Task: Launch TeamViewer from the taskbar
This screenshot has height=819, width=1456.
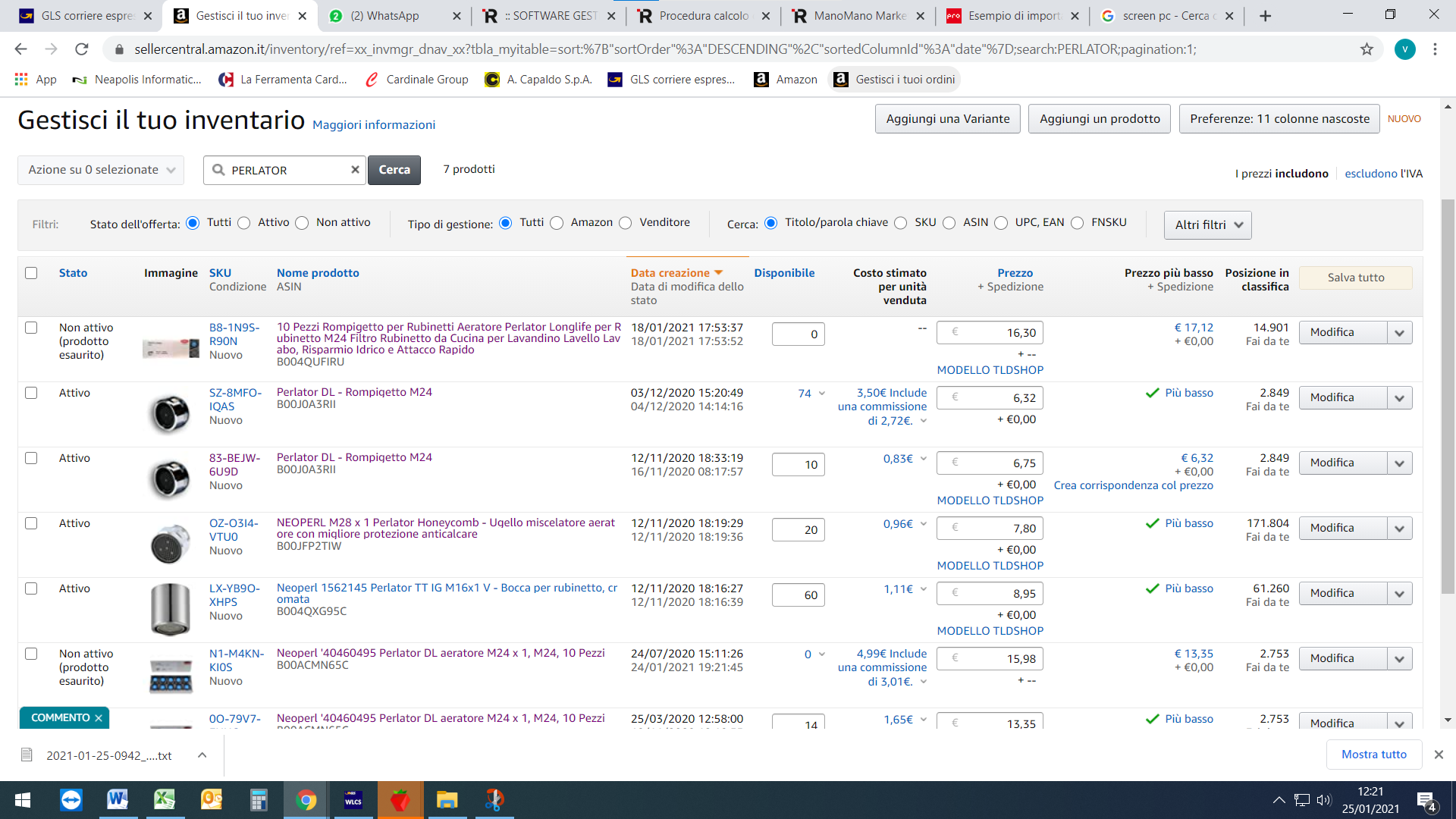Action: (71, 800)
